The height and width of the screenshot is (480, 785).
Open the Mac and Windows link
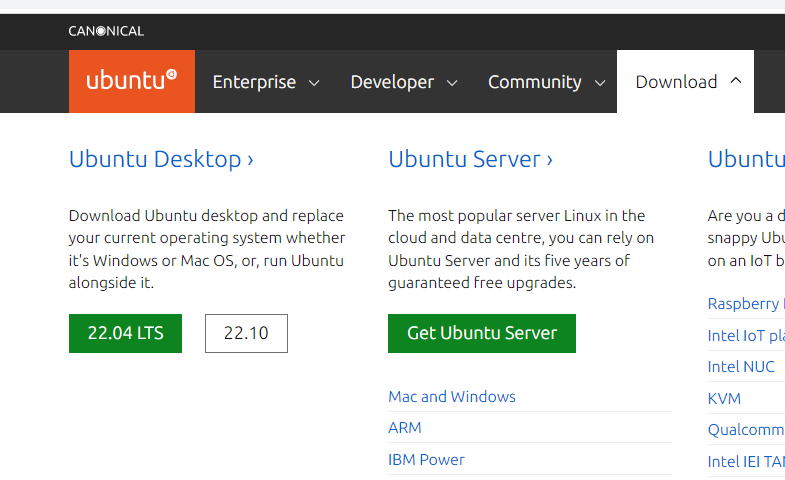click(452, 396)
